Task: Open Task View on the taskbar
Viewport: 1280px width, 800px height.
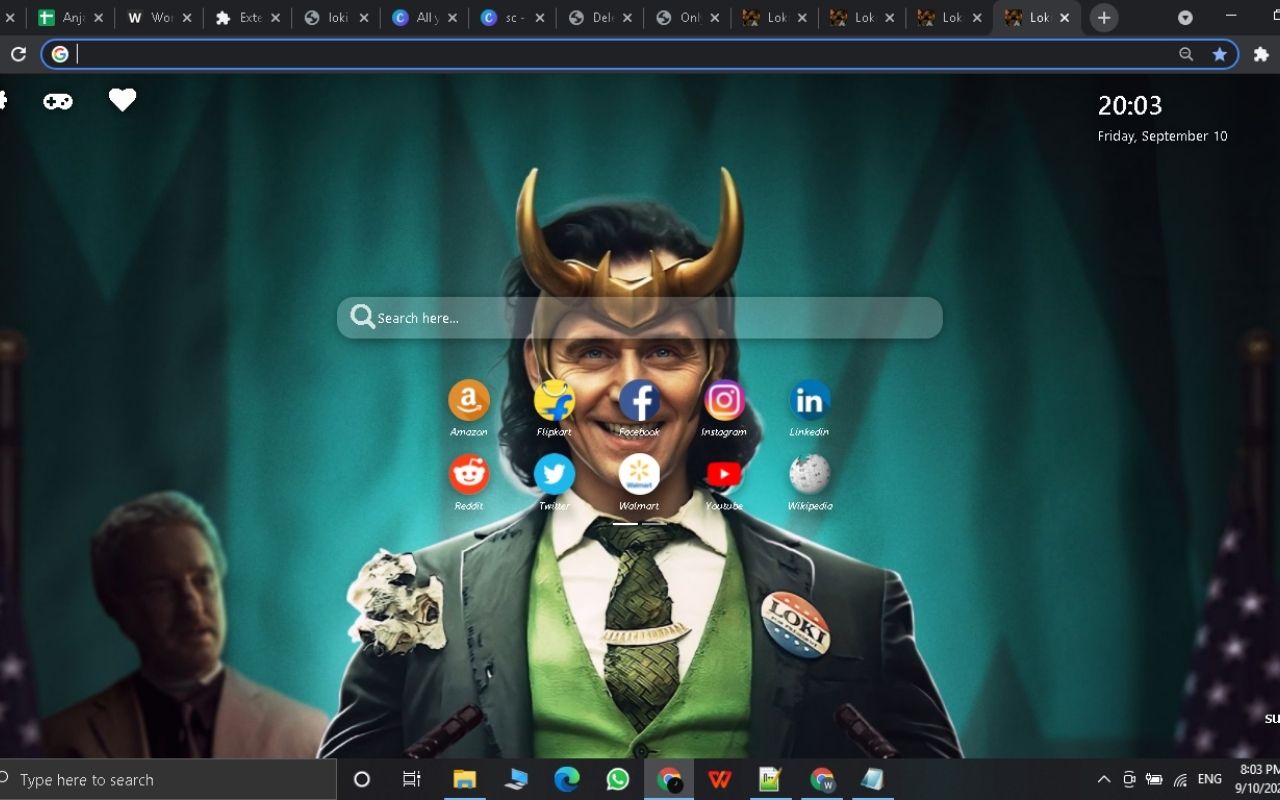Action: [x=412, y=779]
